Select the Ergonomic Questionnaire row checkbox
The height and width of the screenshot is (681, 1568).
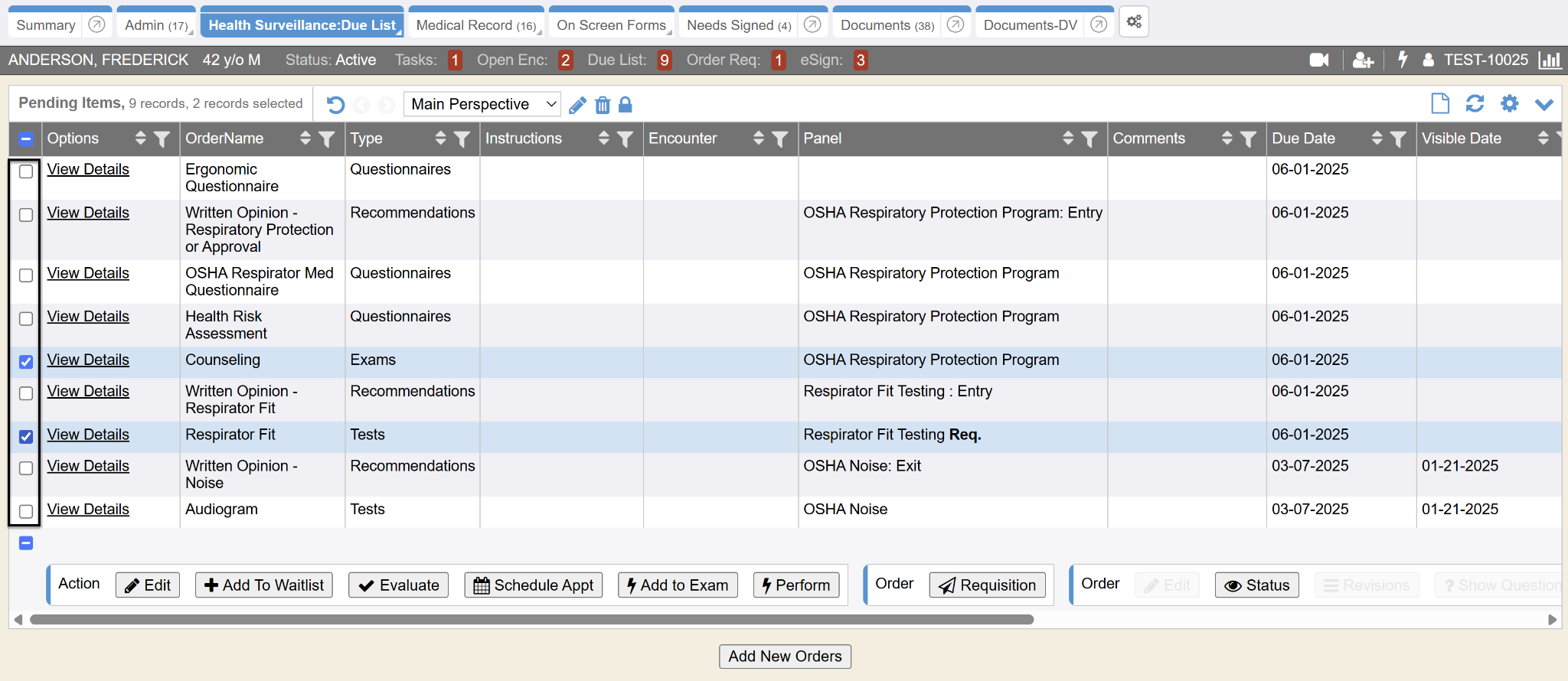(26, 171)
